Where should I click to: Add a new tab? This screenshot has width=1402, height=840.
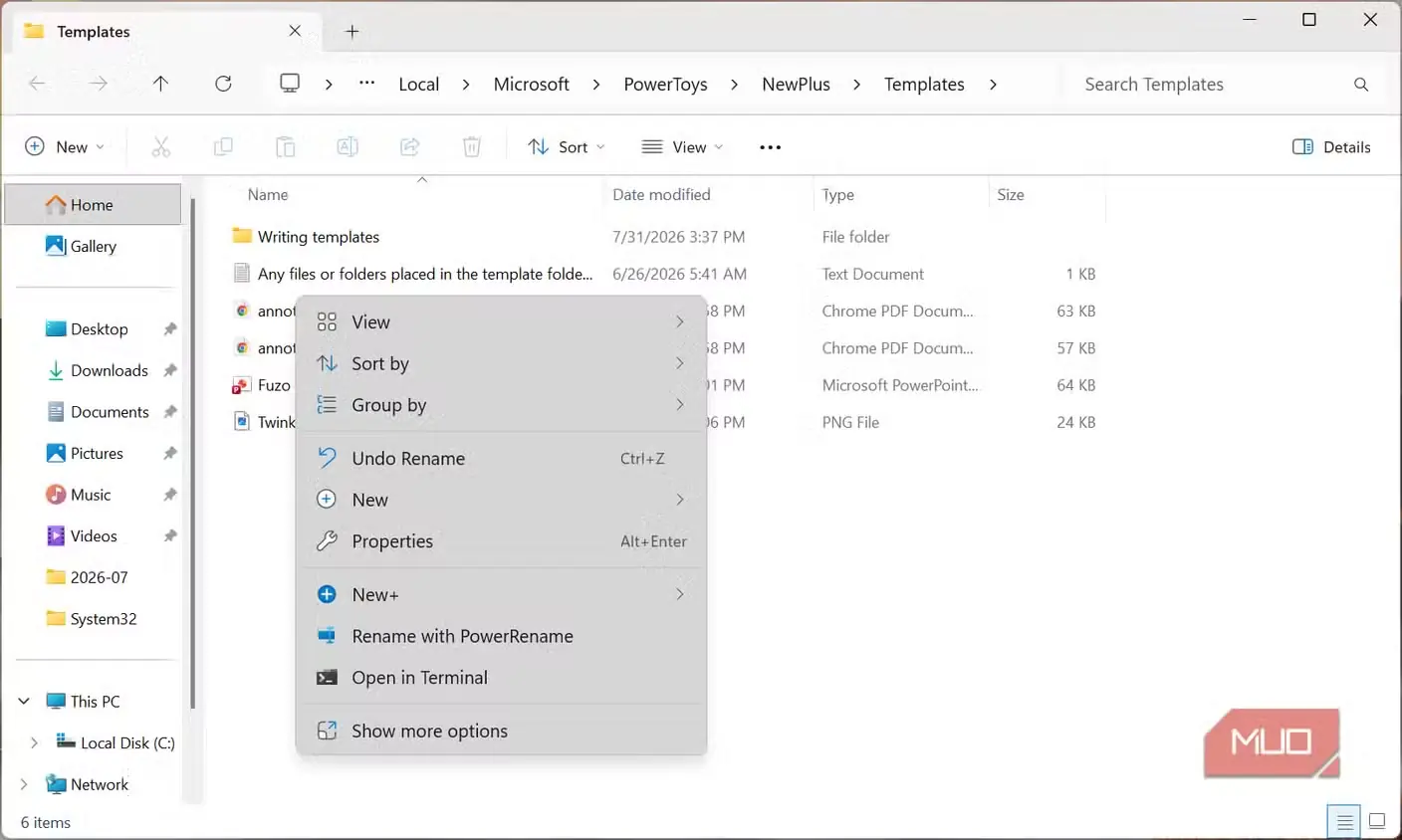point(351,32)
